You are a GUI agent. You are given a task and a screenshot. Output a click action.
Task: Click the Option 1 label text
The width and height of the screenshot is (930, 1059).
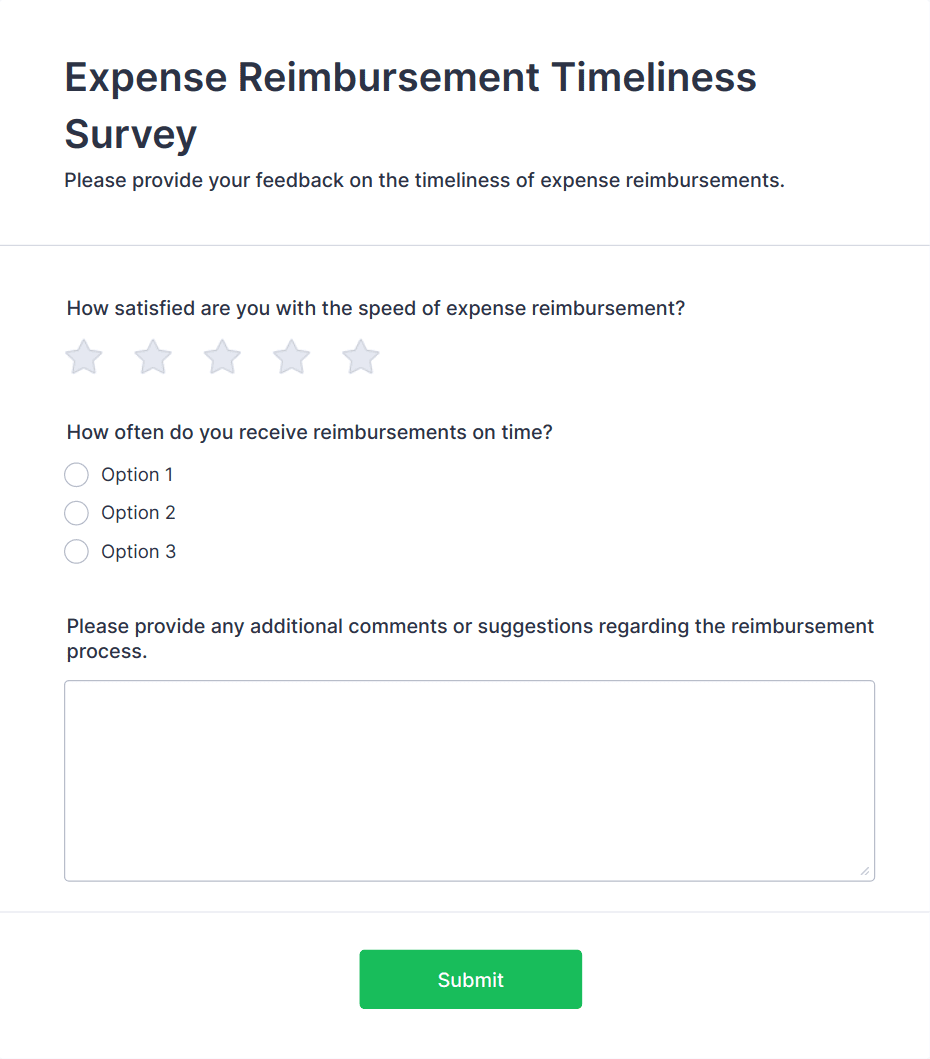click(137, 474)
